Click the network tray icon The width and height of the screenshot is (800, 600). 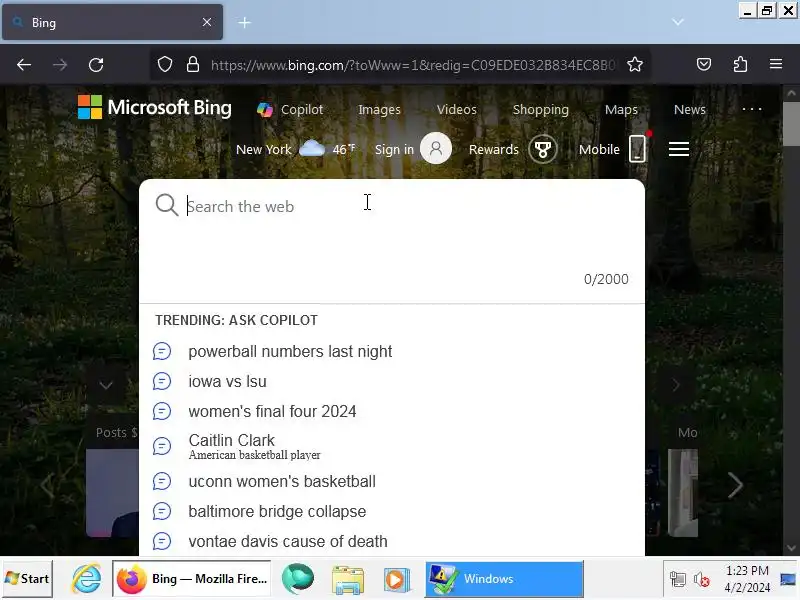pos(678,580)
